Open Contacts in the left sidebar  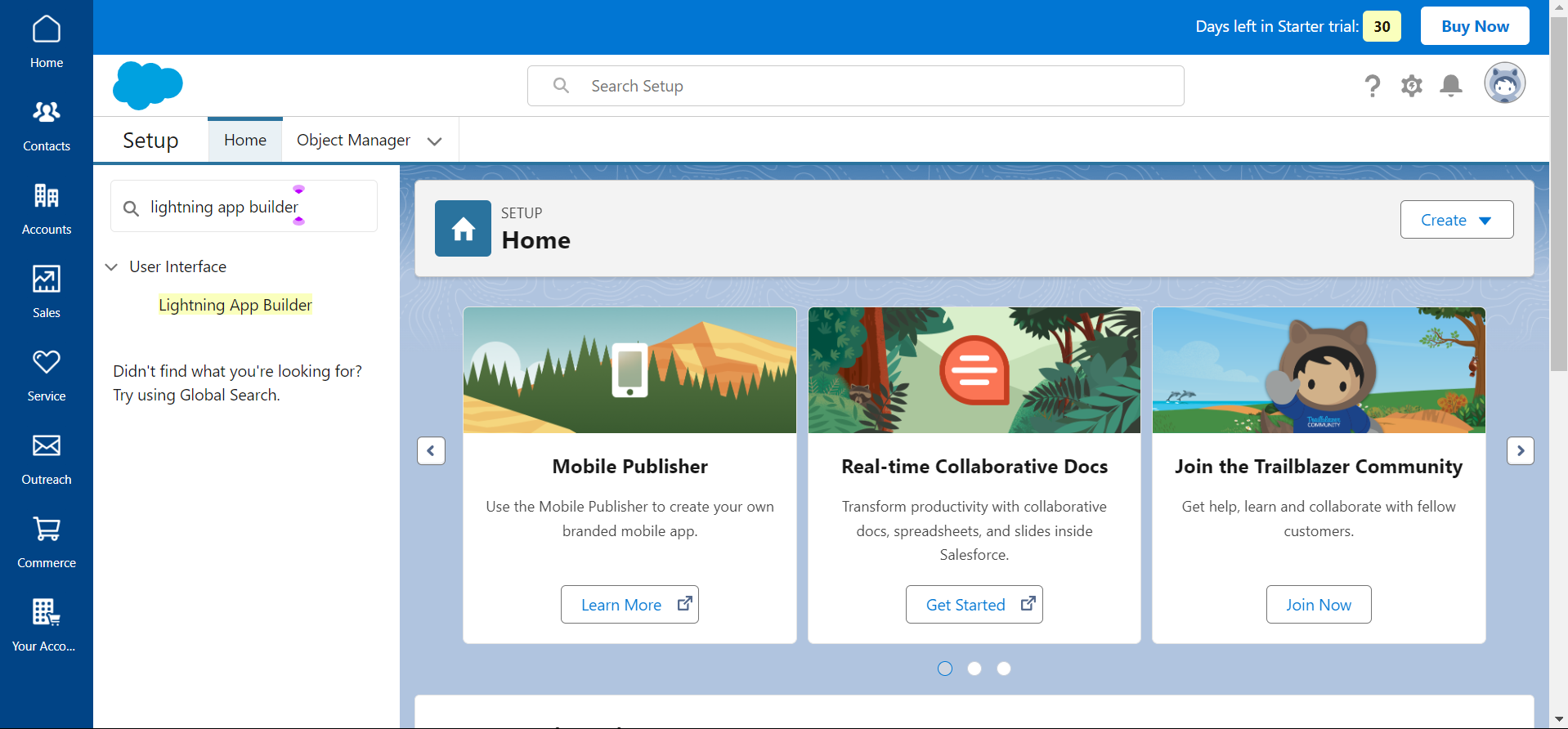[47, 125]
